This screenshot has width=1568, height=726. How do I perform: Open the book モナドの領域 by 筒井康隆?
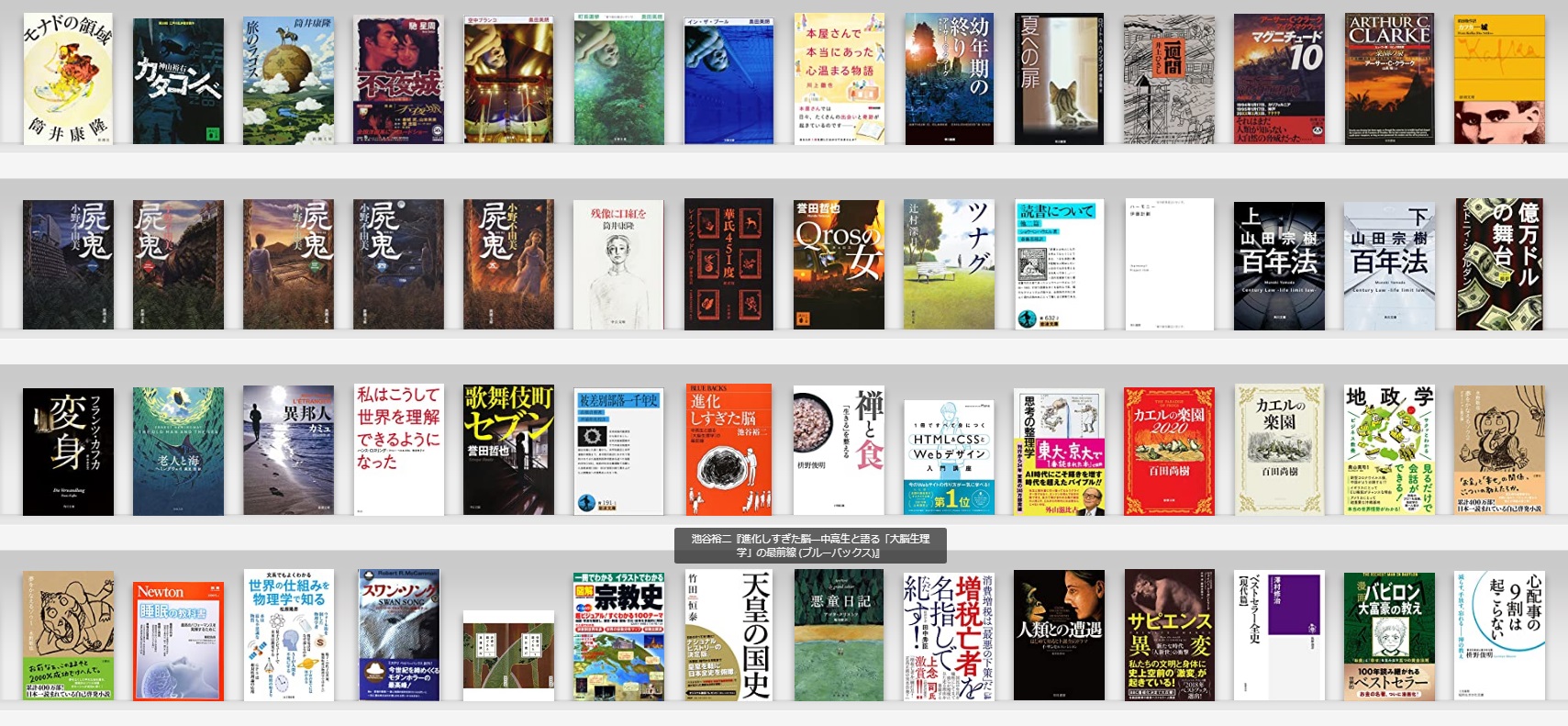(68, 79)
